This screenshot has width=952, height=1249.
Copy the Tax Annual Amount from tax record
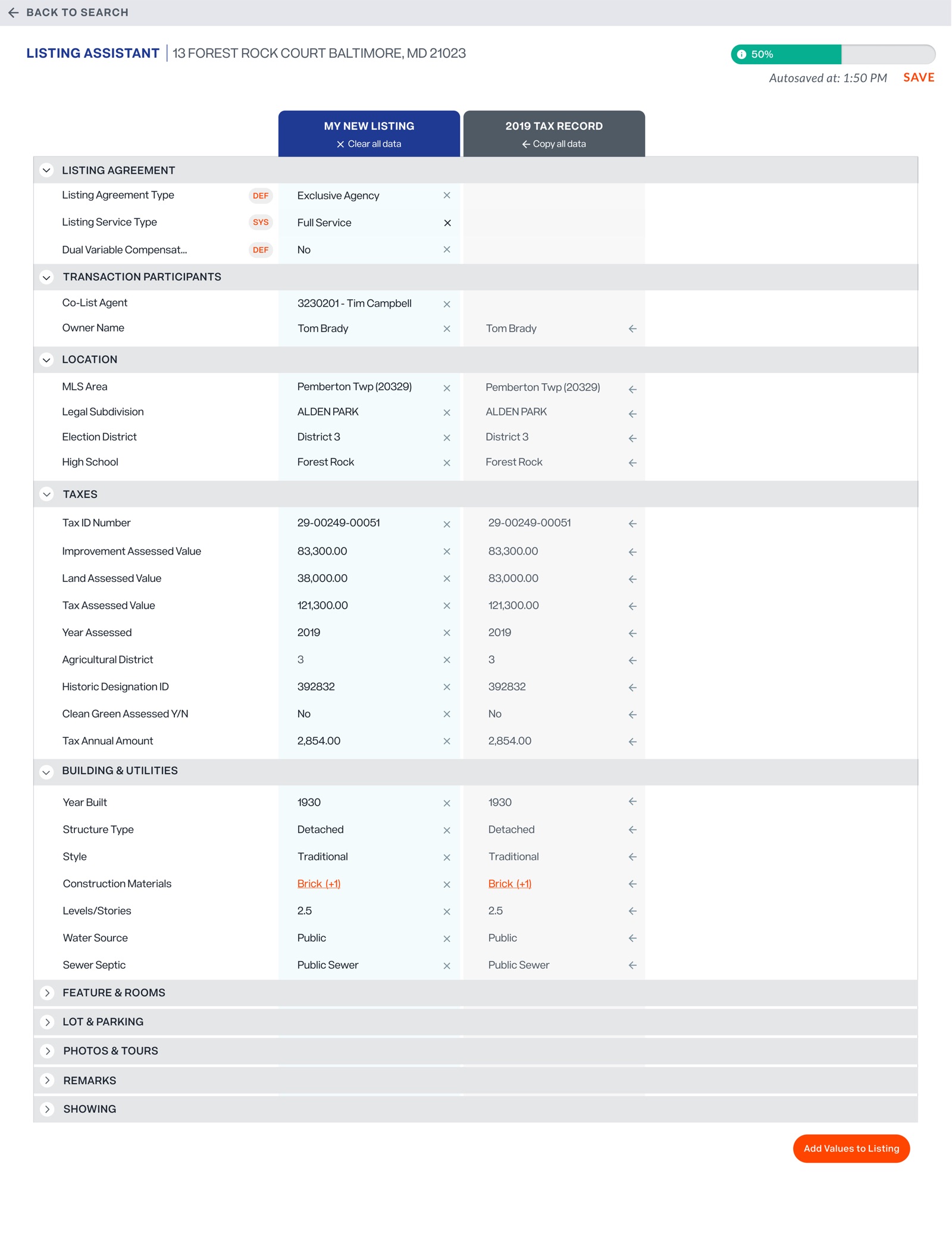pos(632,741)
